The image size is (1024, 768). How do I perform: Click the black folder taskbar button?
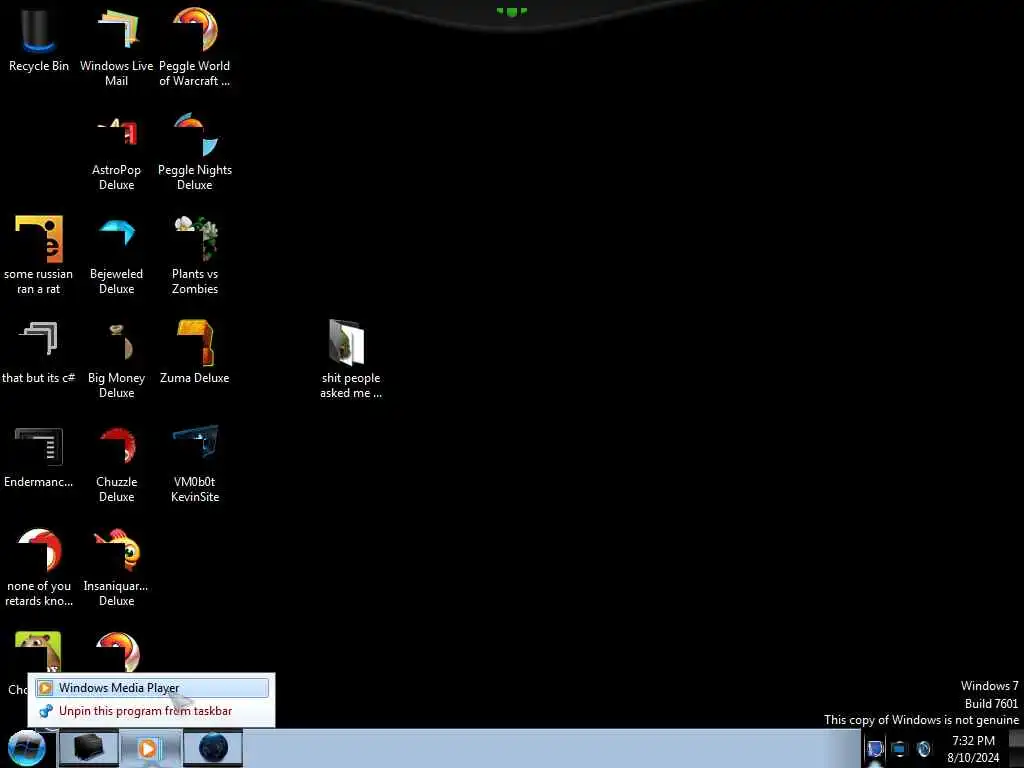coord(88,748)
